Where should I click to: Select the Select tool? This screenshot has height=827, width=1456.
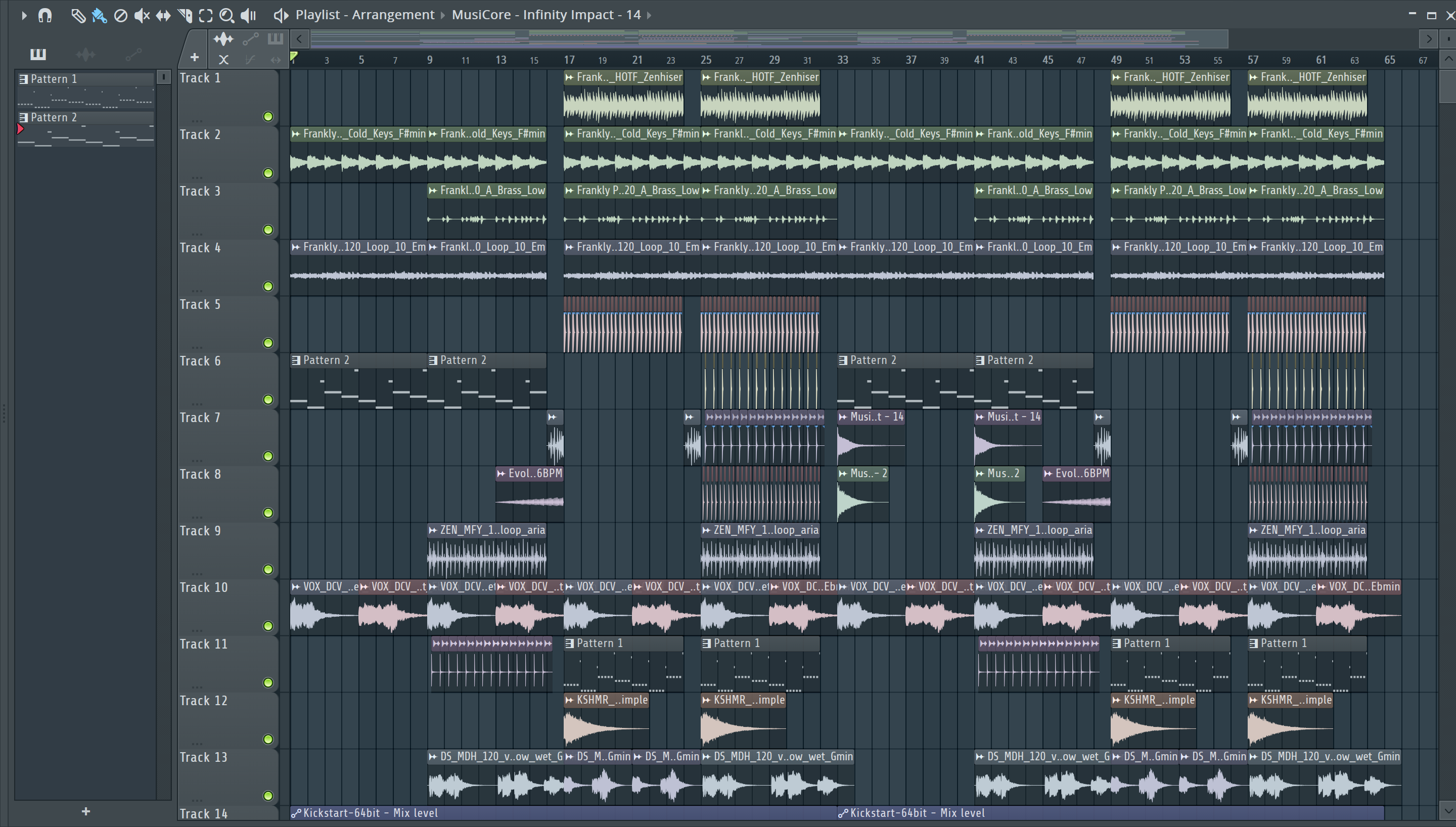[206, 15]
